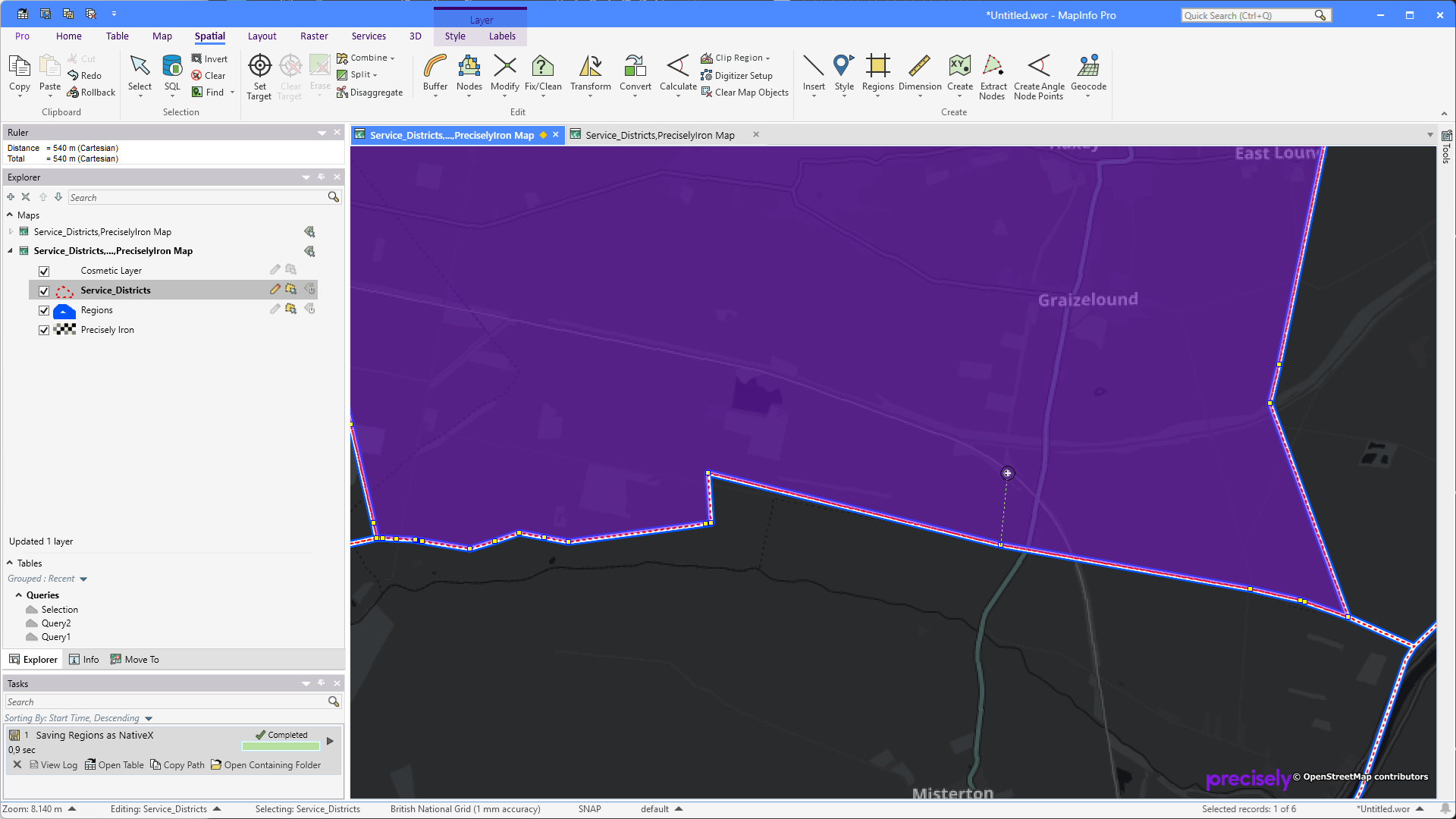Click Rollback button
1456x819 pixels.
pyautogui.click(x=91, y=93)
